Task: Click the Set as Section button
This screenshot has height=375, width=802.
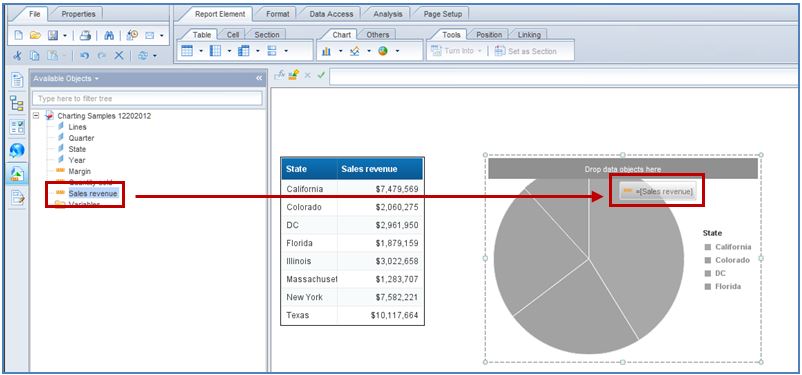Action: (x=525, y=51)
